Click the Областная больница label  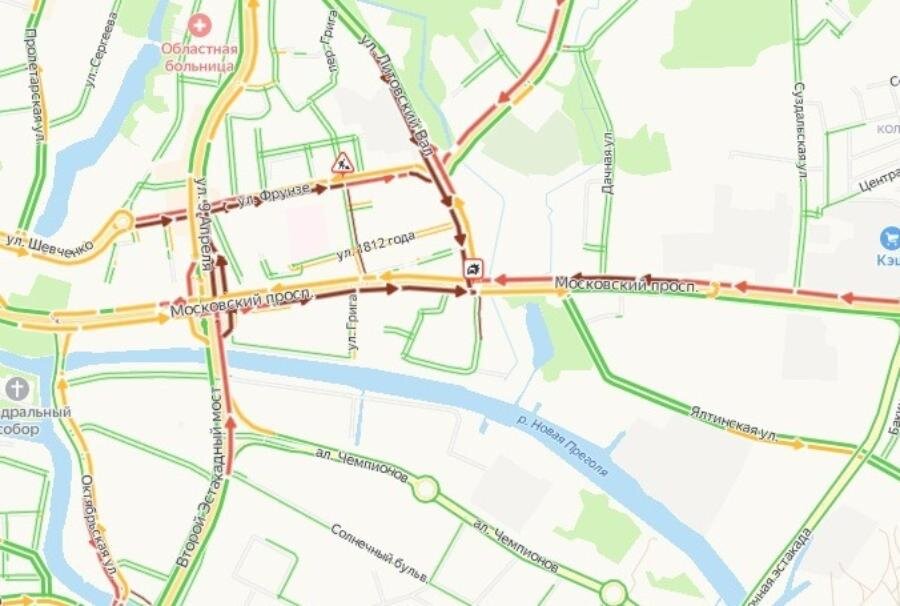199,57
